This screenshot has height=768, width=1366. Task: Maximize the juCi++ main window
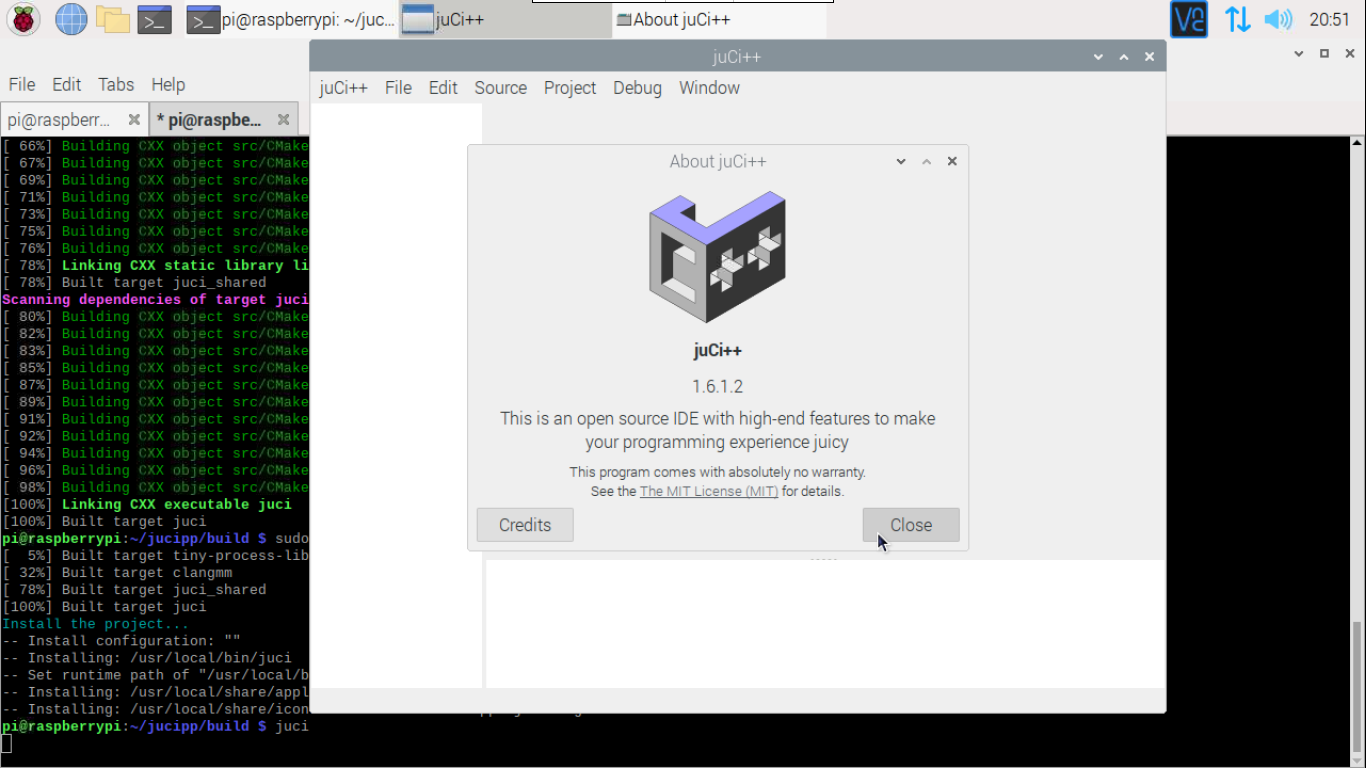1124,57
